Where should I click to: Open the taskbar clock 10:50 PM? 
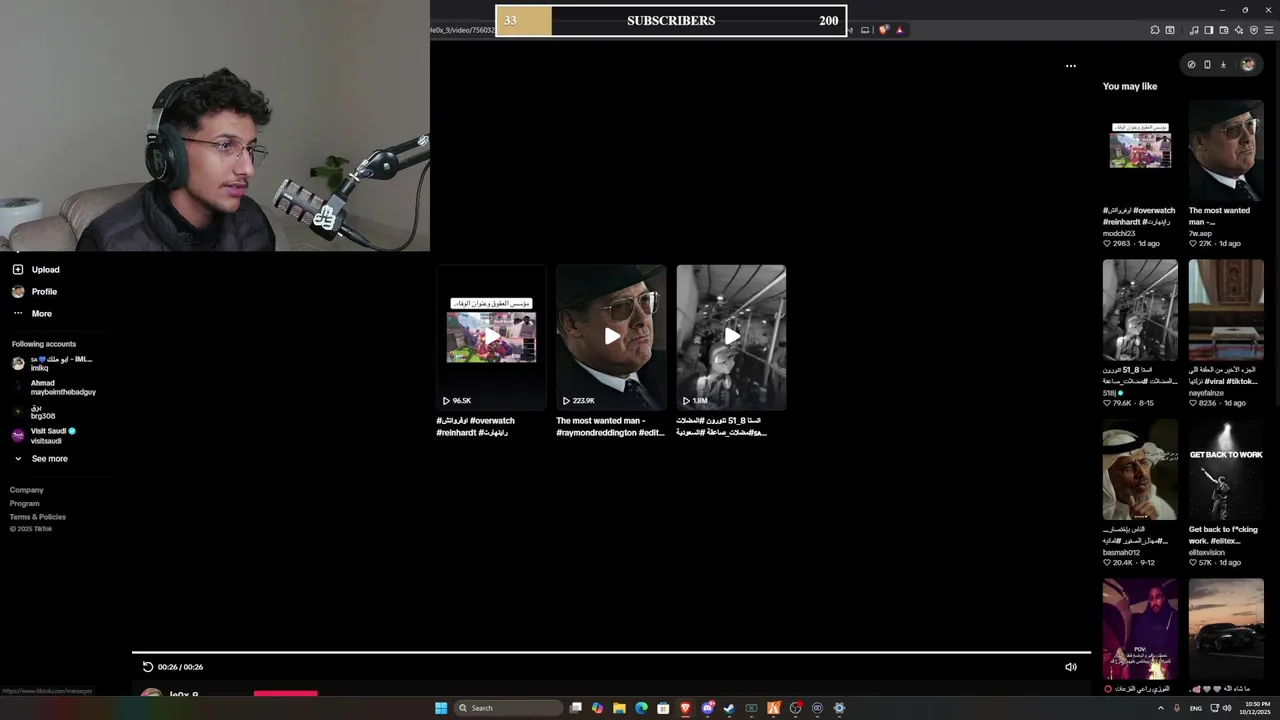pos(1253,708)
